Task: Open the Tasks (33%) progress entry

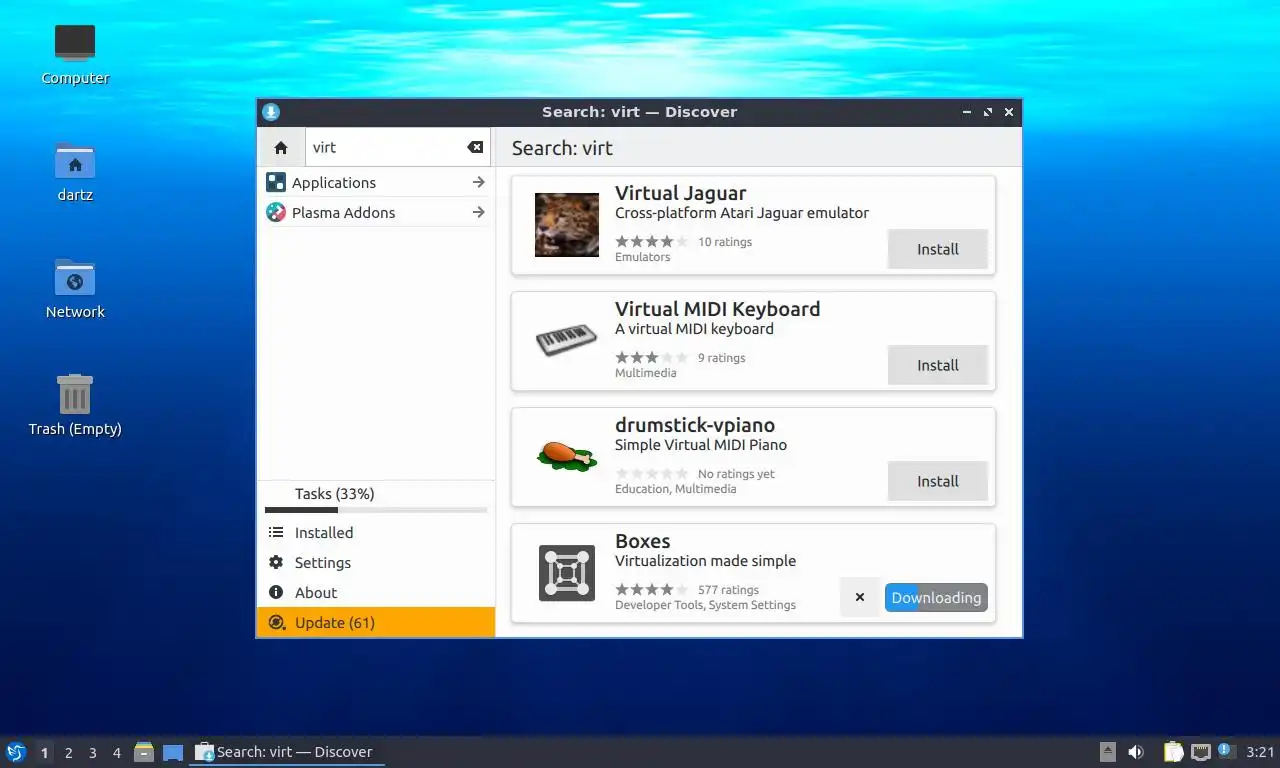Action: (x=376, y=497)
